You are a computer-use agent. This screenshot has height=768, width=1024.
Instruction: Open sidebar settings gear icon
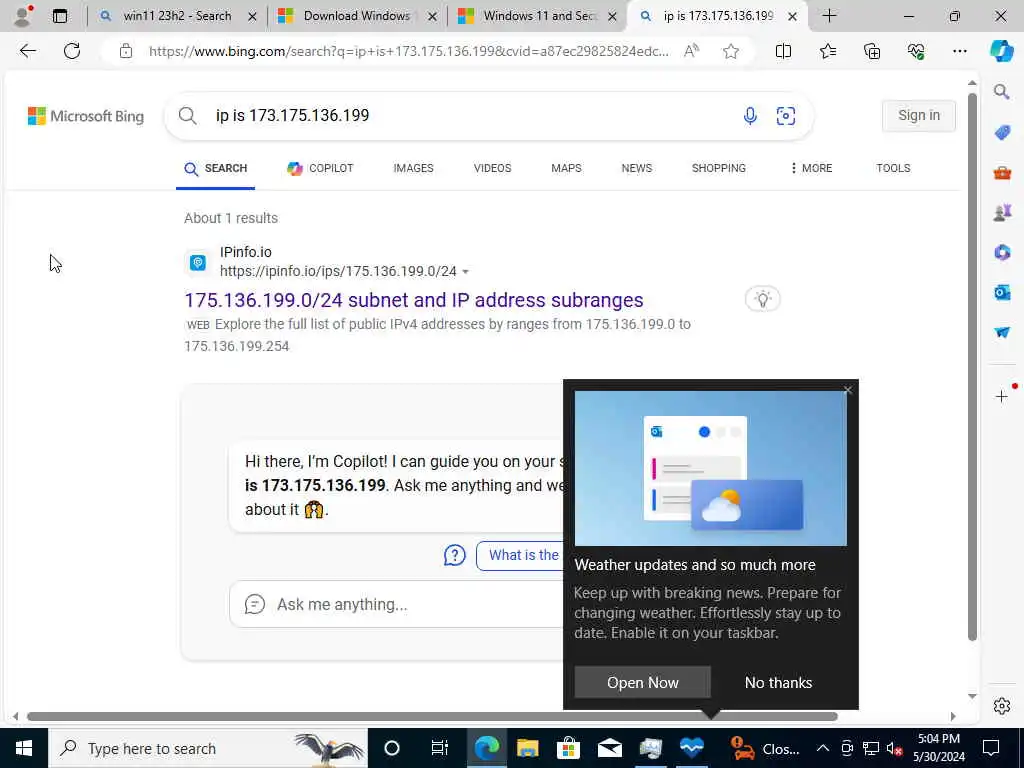(x=1002, y=706)
